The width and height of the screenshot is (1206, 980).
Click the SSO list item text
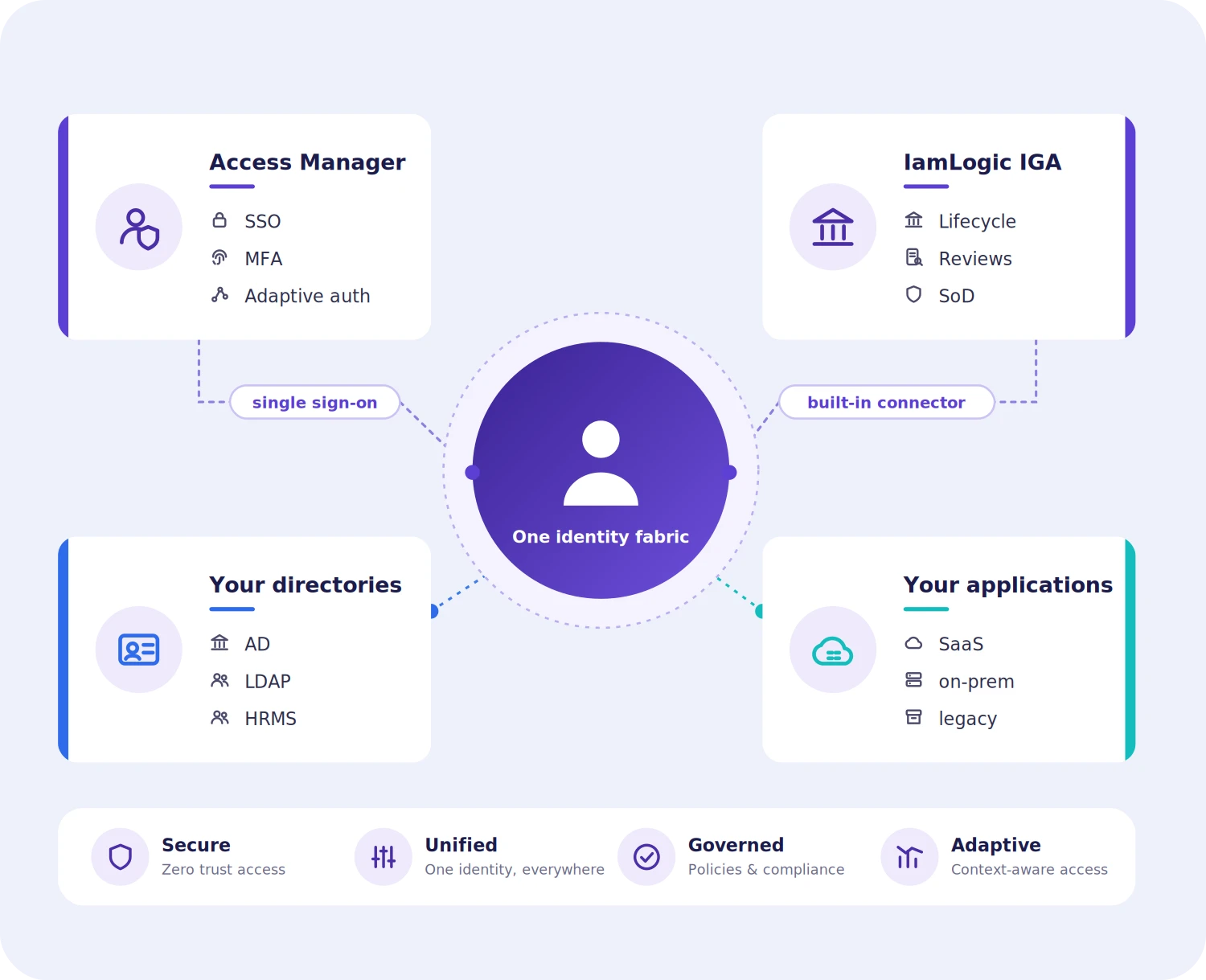pyautogui.click(x=263, y=221)
